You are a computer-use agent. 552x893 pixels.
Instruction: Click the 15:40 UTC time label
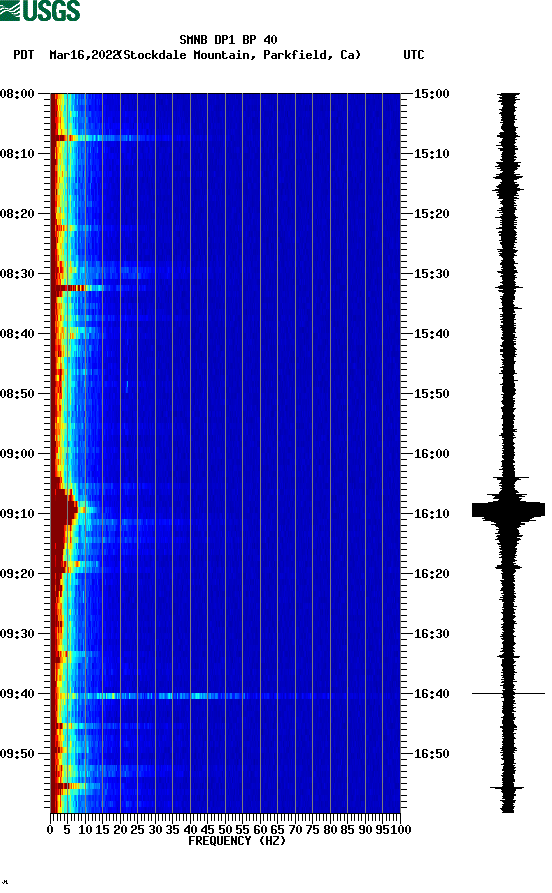[431, 334]
